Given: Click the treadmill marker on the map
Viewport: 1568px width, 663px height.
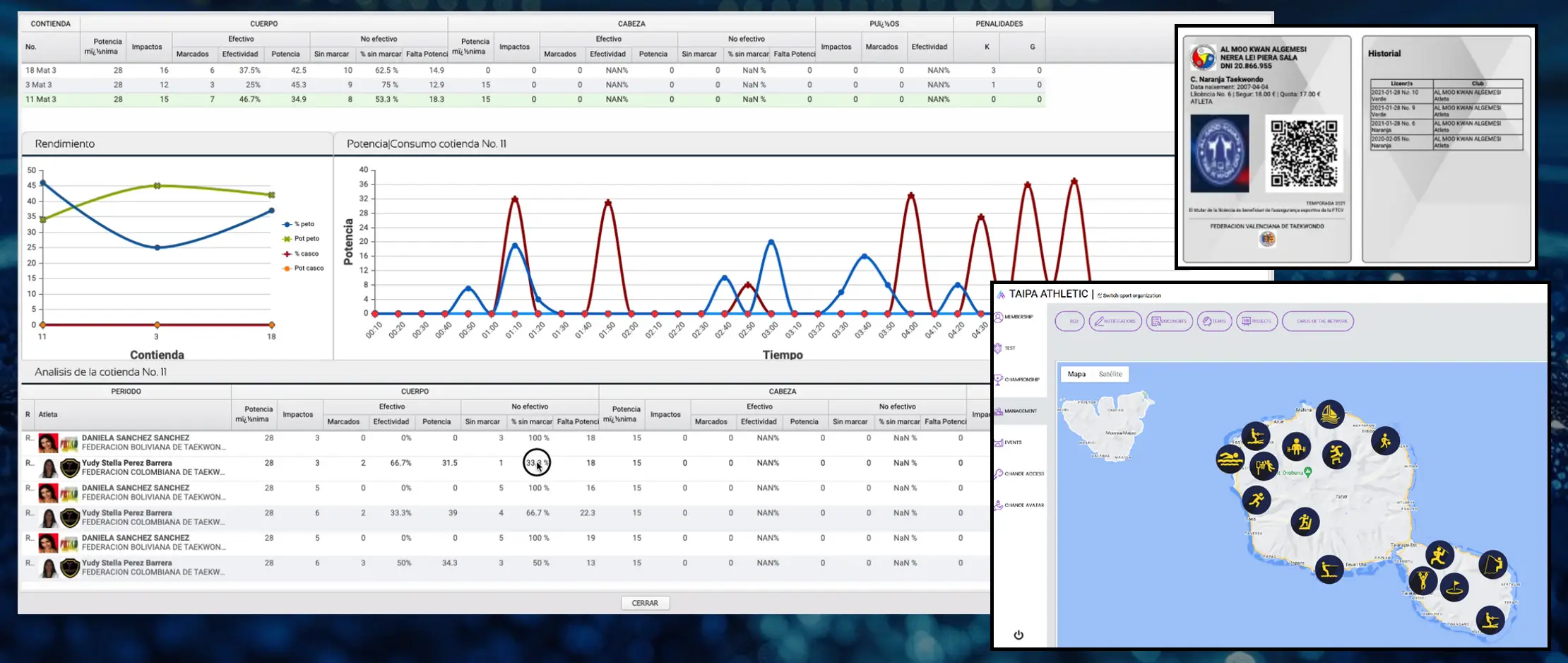Looking at the screenshot, I should click(1305, 522).
